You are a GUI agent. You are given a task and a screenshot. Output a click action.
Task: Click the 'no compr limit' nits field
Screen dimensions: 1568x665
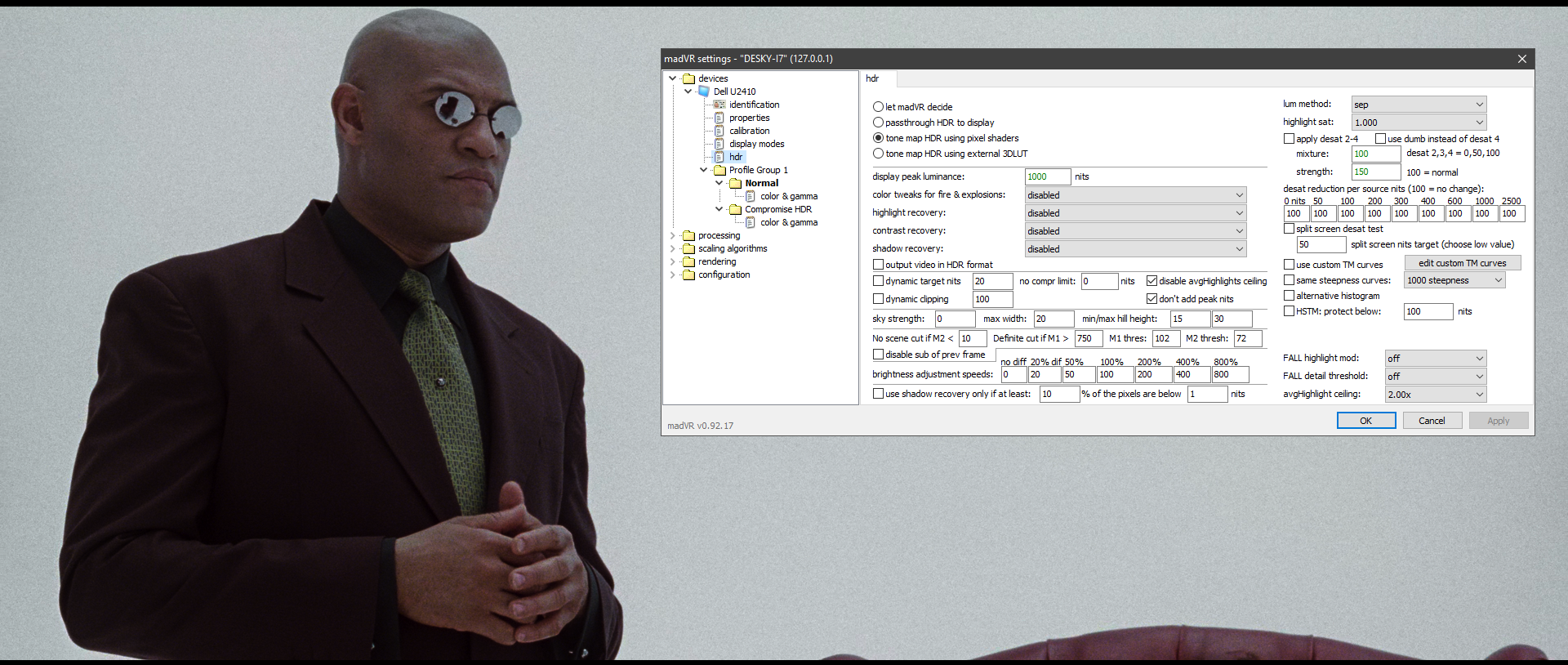(x=1099, y=281)
